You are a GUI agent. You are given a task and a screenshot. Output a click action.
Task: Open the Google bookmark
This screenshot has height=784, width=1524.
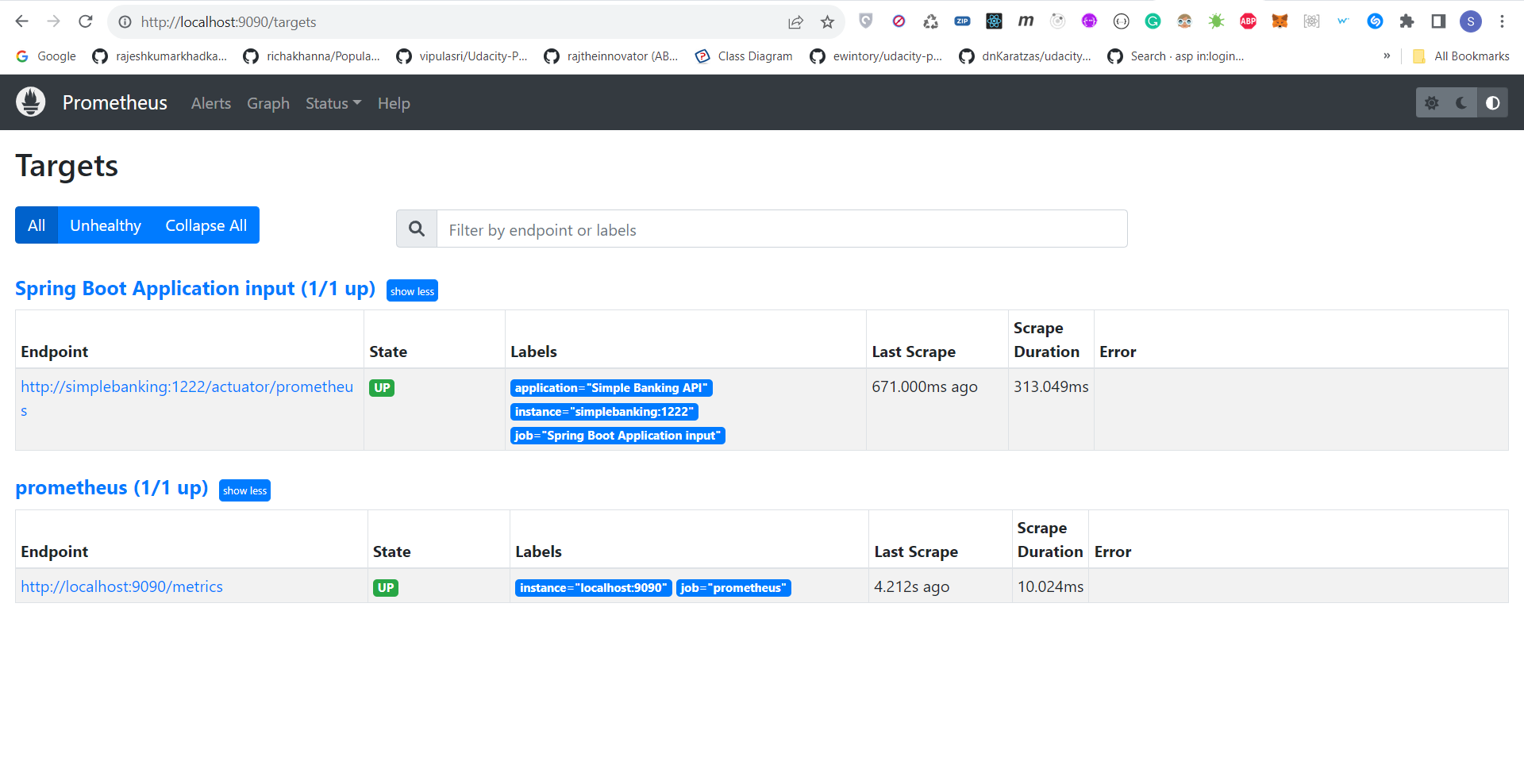point(46,56)
